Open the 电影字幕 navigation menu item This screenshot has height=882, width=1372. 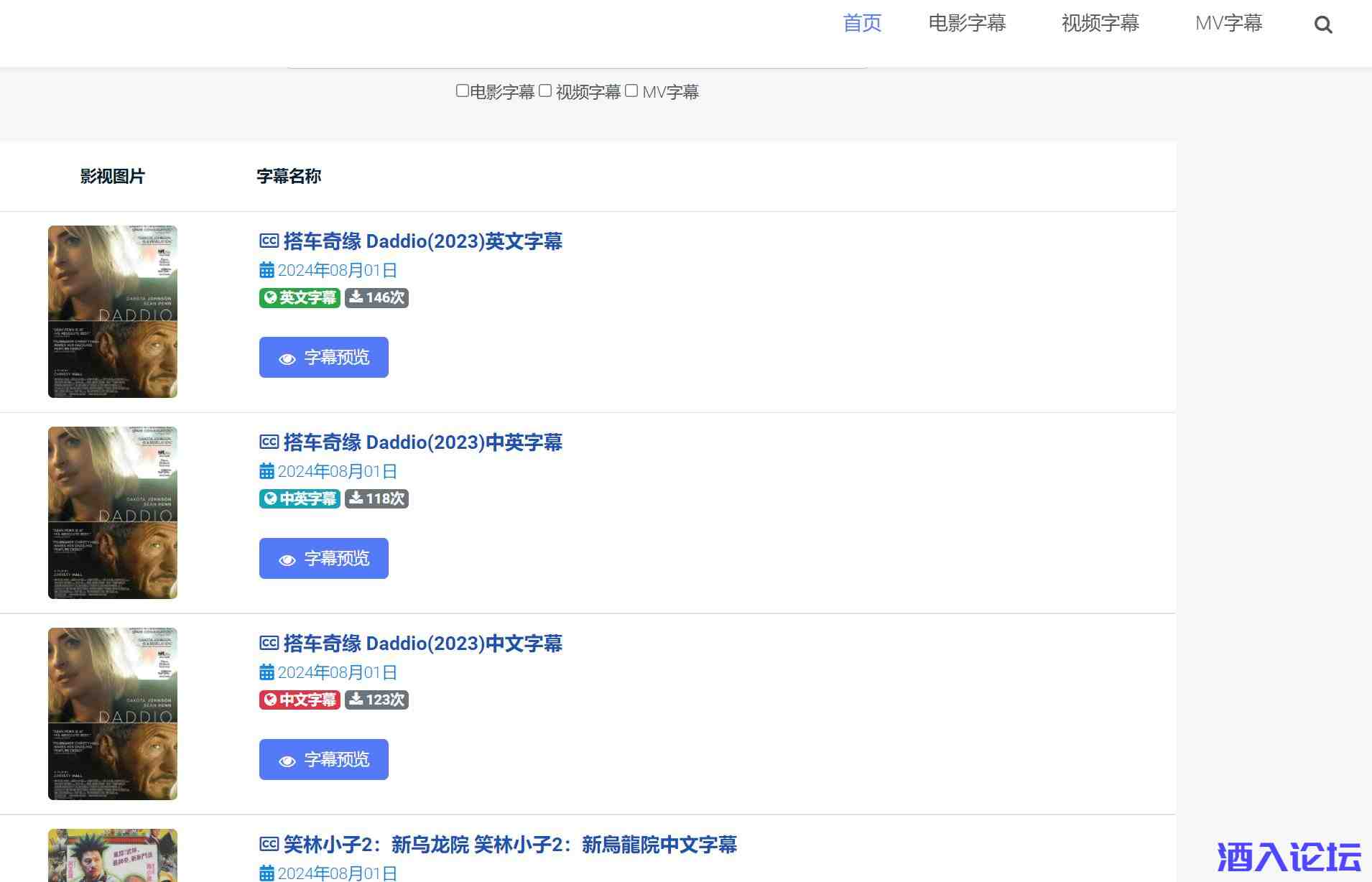pyautogui.click(x=967, y=23)
